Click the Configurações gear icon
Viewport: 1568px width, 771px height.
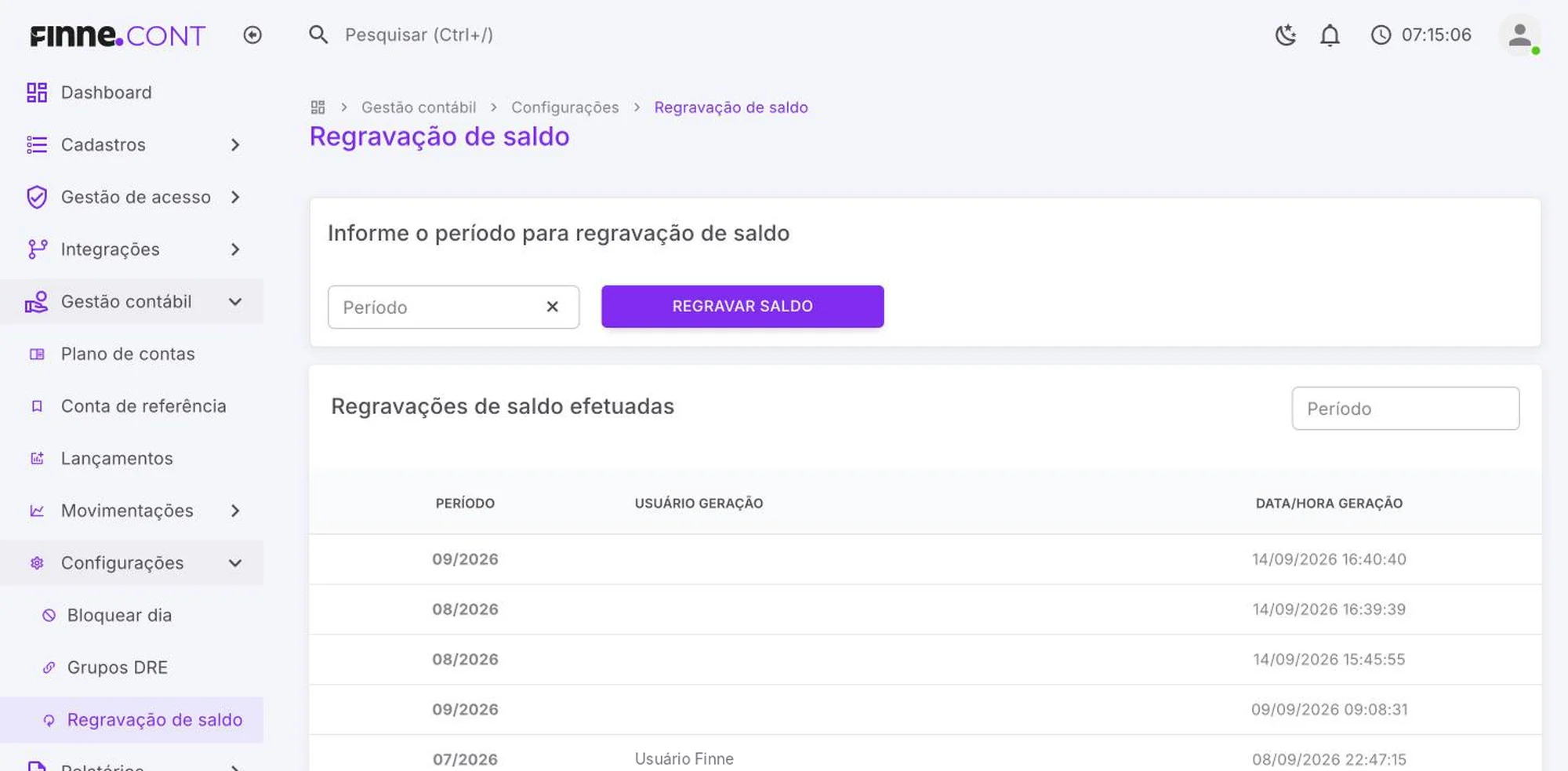(37, 563)
